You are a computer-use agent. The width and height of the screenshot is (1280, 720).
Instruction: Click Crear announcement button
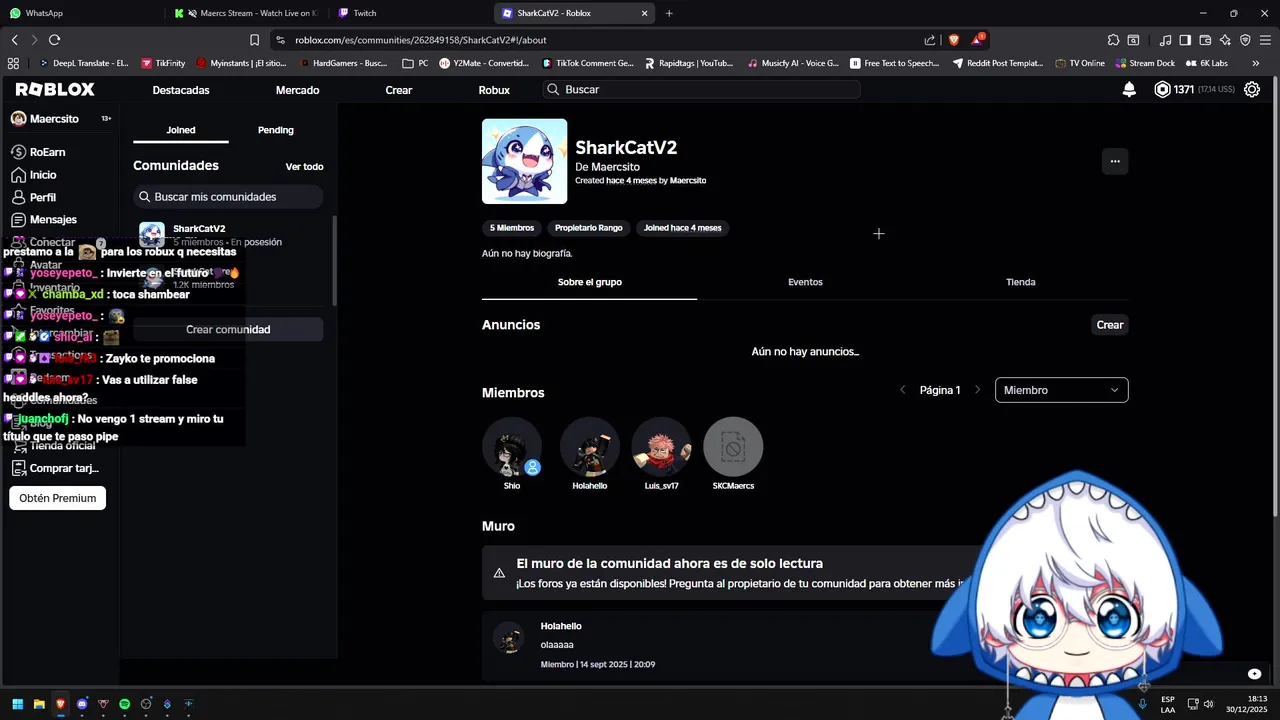click(1110, 325)
